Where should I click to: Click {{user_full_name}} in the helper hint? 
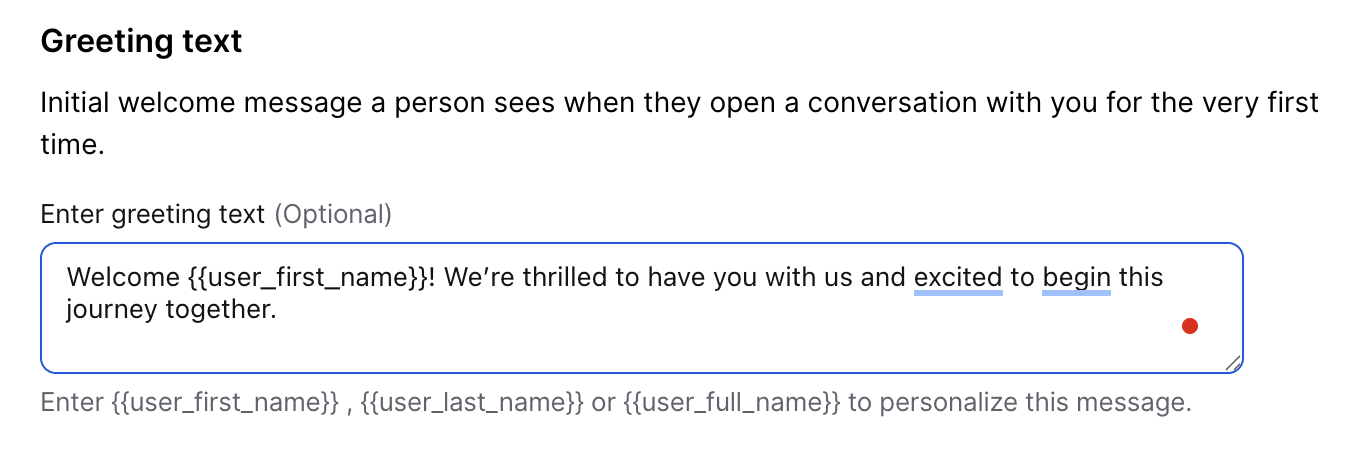(x=732, y=404)
